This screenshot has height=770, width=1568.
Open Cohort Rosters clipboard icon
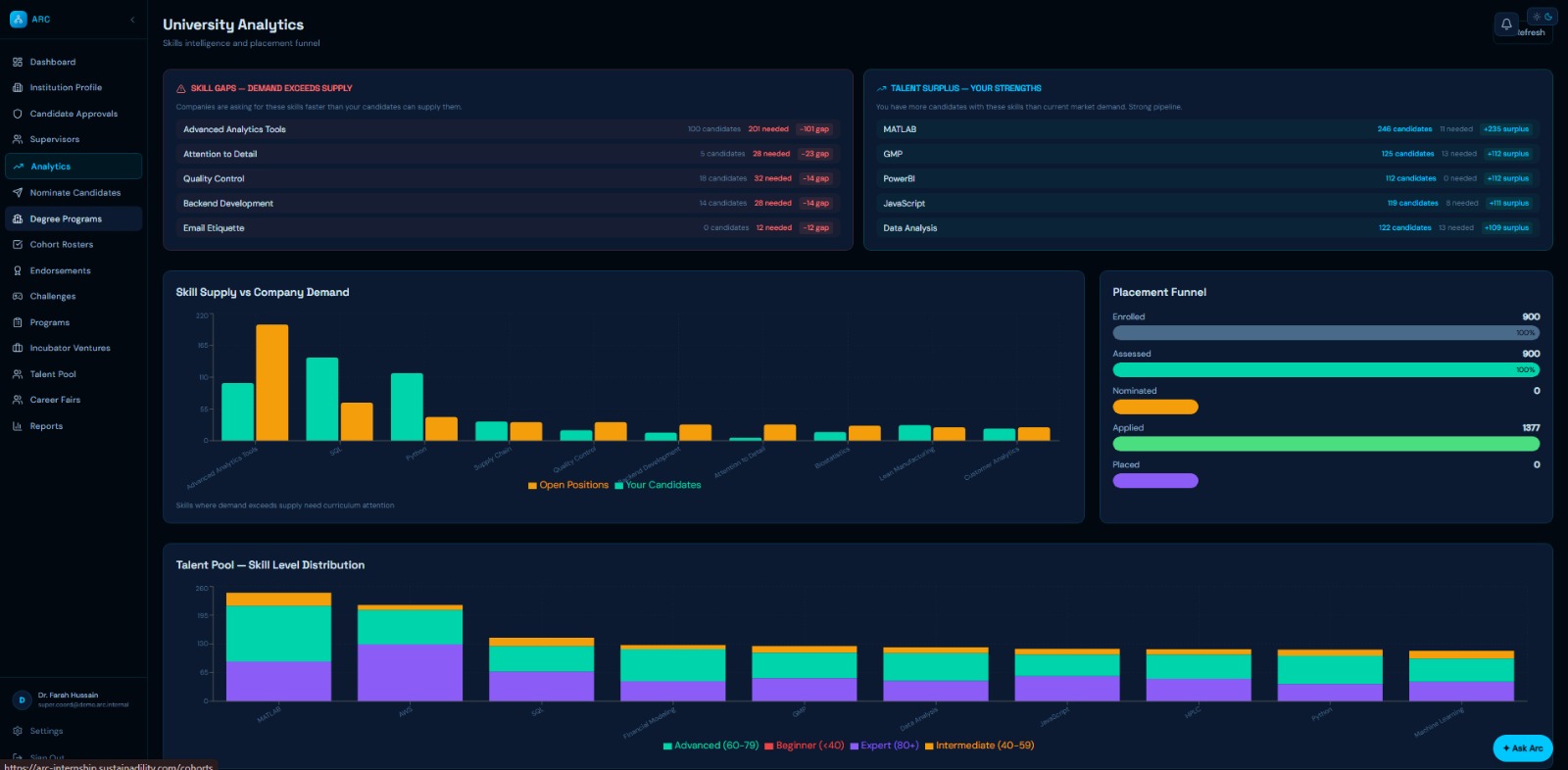(18, 245)
